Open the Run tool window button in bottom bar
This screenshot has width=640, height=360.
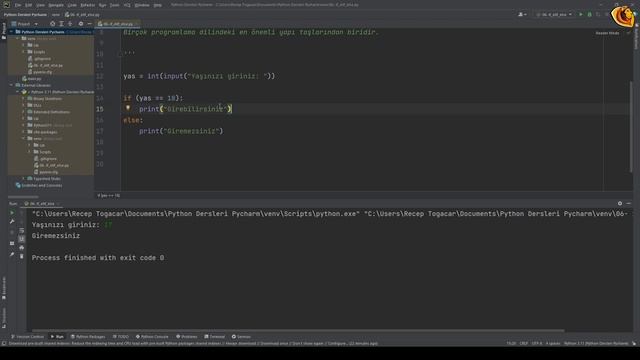[x=57, y=337]
